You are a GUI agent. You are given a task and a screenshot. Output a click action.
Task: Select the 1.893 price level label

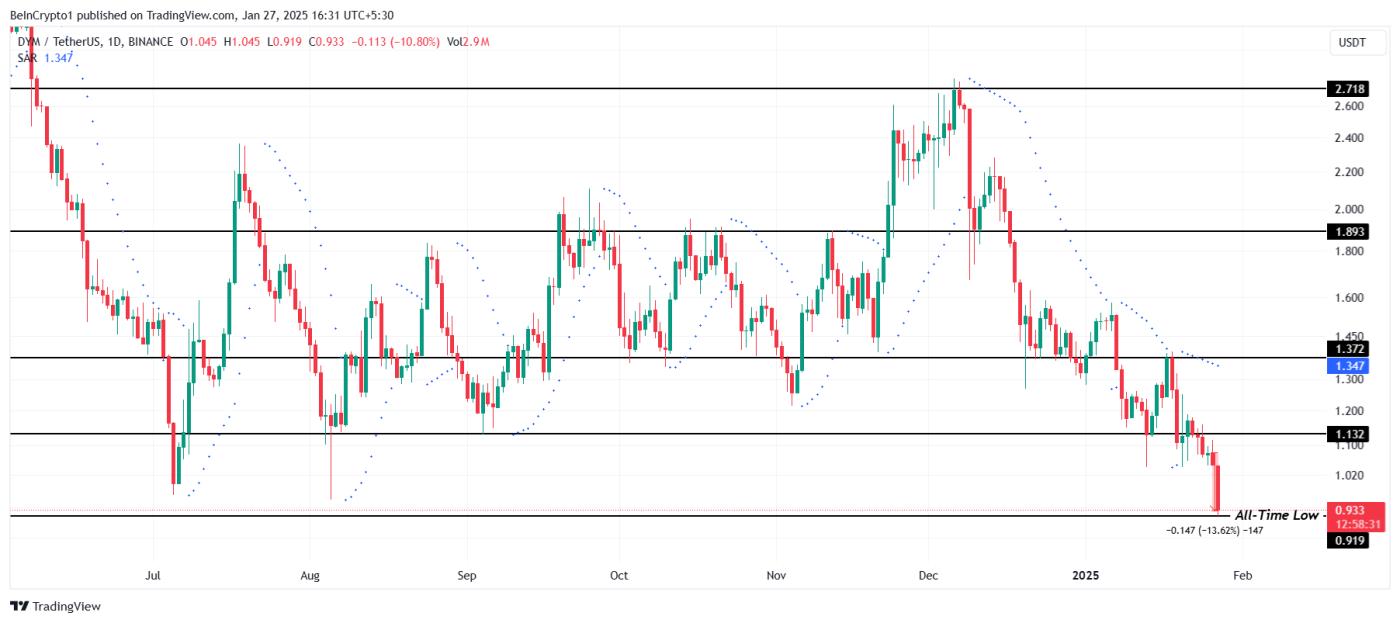1347,231
